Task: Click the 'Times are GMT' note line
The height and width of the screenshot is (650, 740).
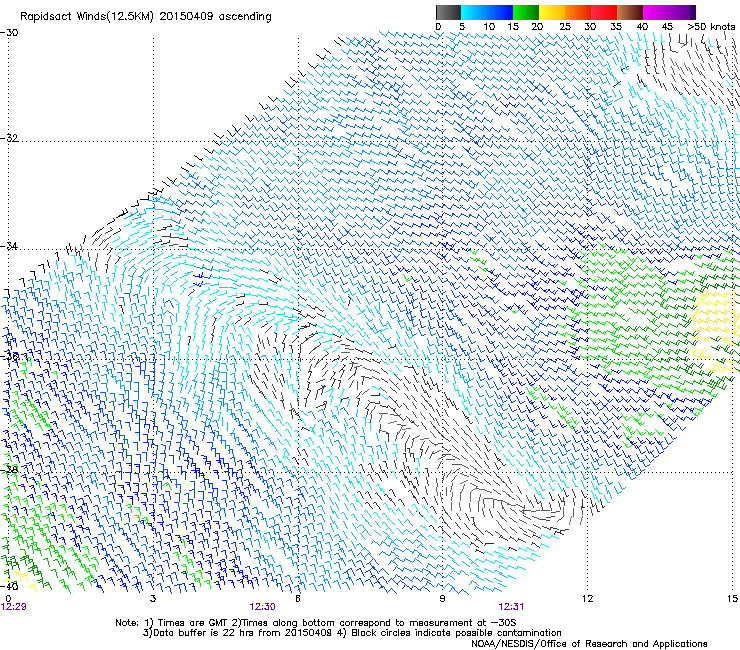Action: (x=316, y=623)
